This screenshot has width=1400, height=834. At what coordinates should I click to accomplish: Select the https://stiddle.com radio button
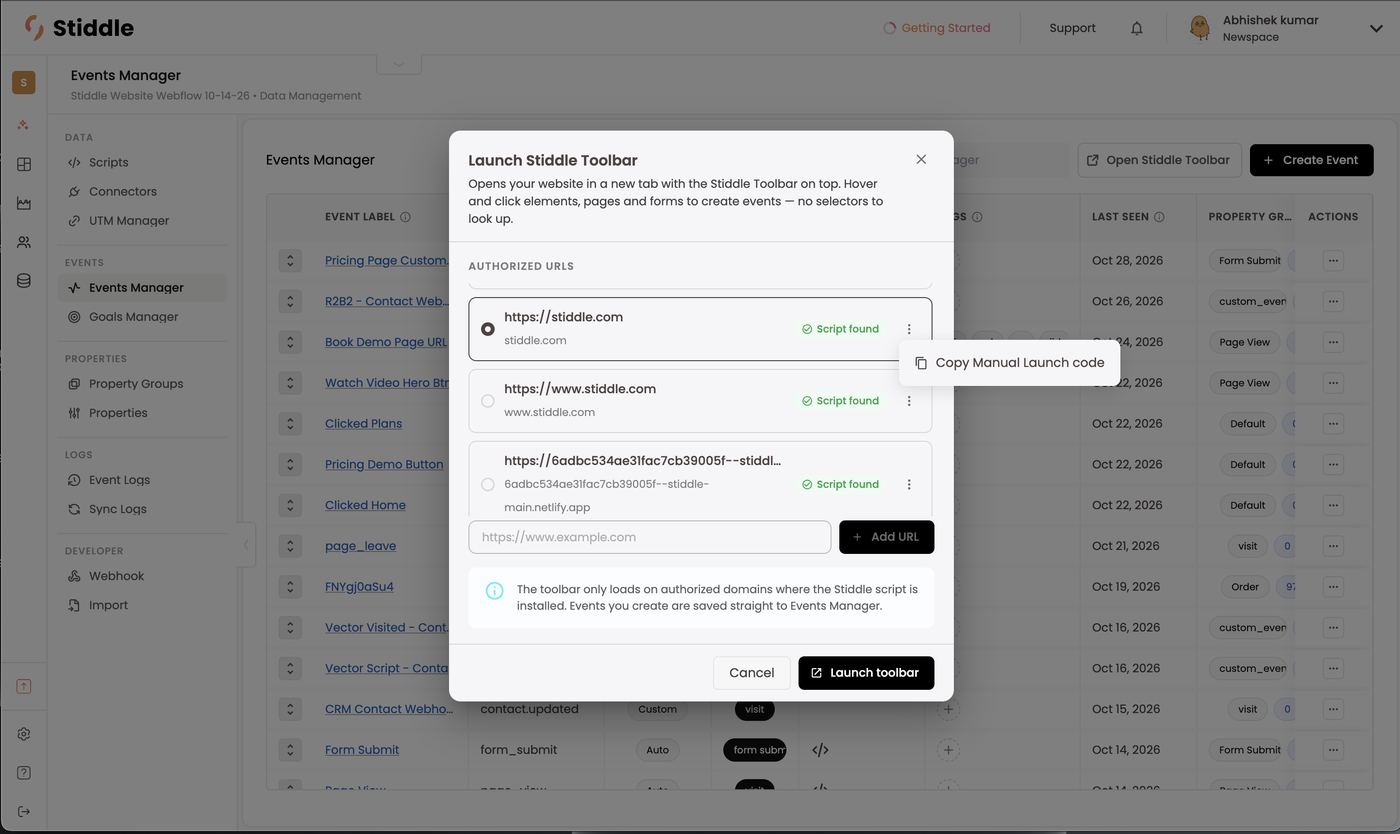tap(488, 329)
